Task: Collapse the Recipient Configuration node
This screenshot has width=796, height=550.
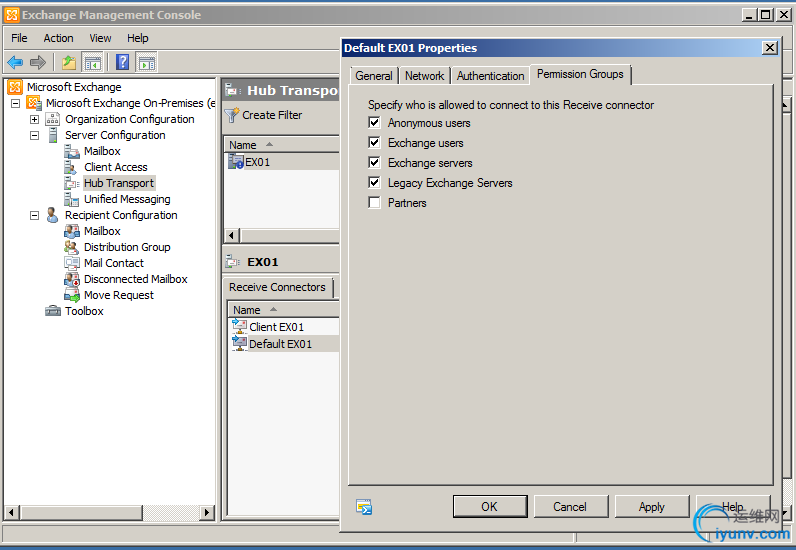Action: [x=35, y=215]
